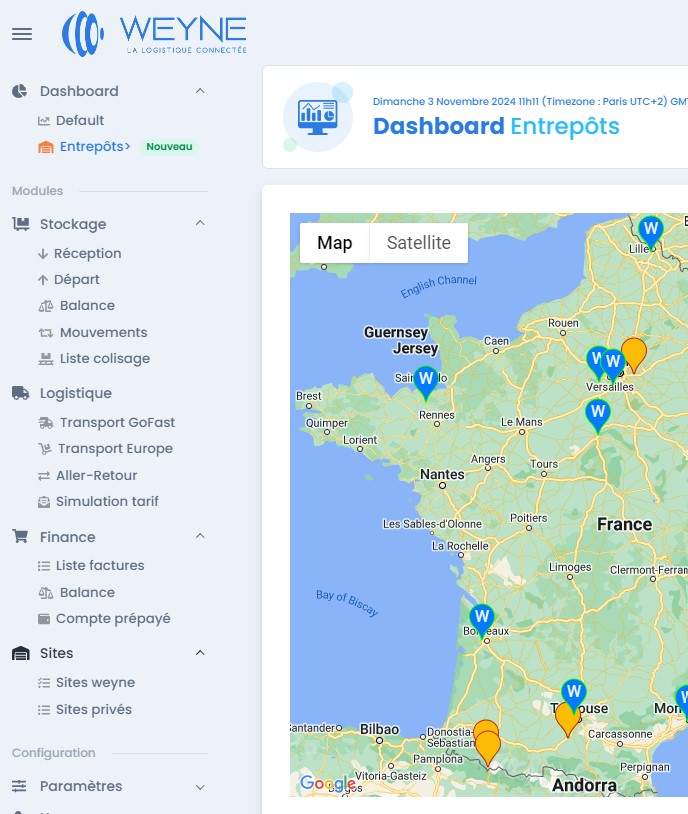688x814 pixels.
Task: Click the Simulation tarif icon
Action: coord(44,502)
